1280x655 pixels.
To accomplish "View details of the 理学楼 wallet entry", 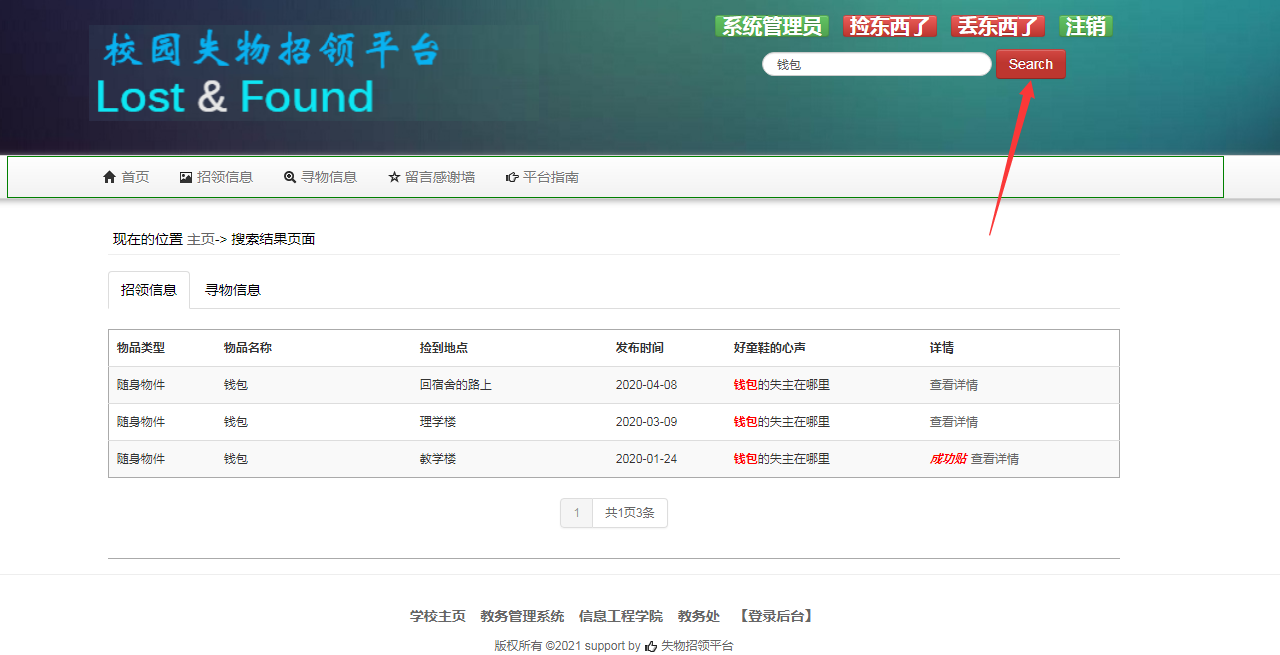I will 954,422.
